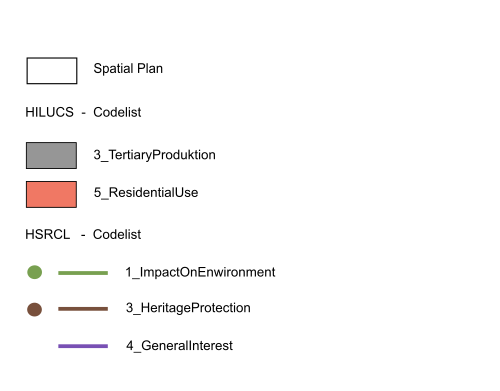The width and height of the screenshot is (500, 391).
Task: Click the green ImpactOnEnwironment line symbol
Action: [x=83, y=273]
